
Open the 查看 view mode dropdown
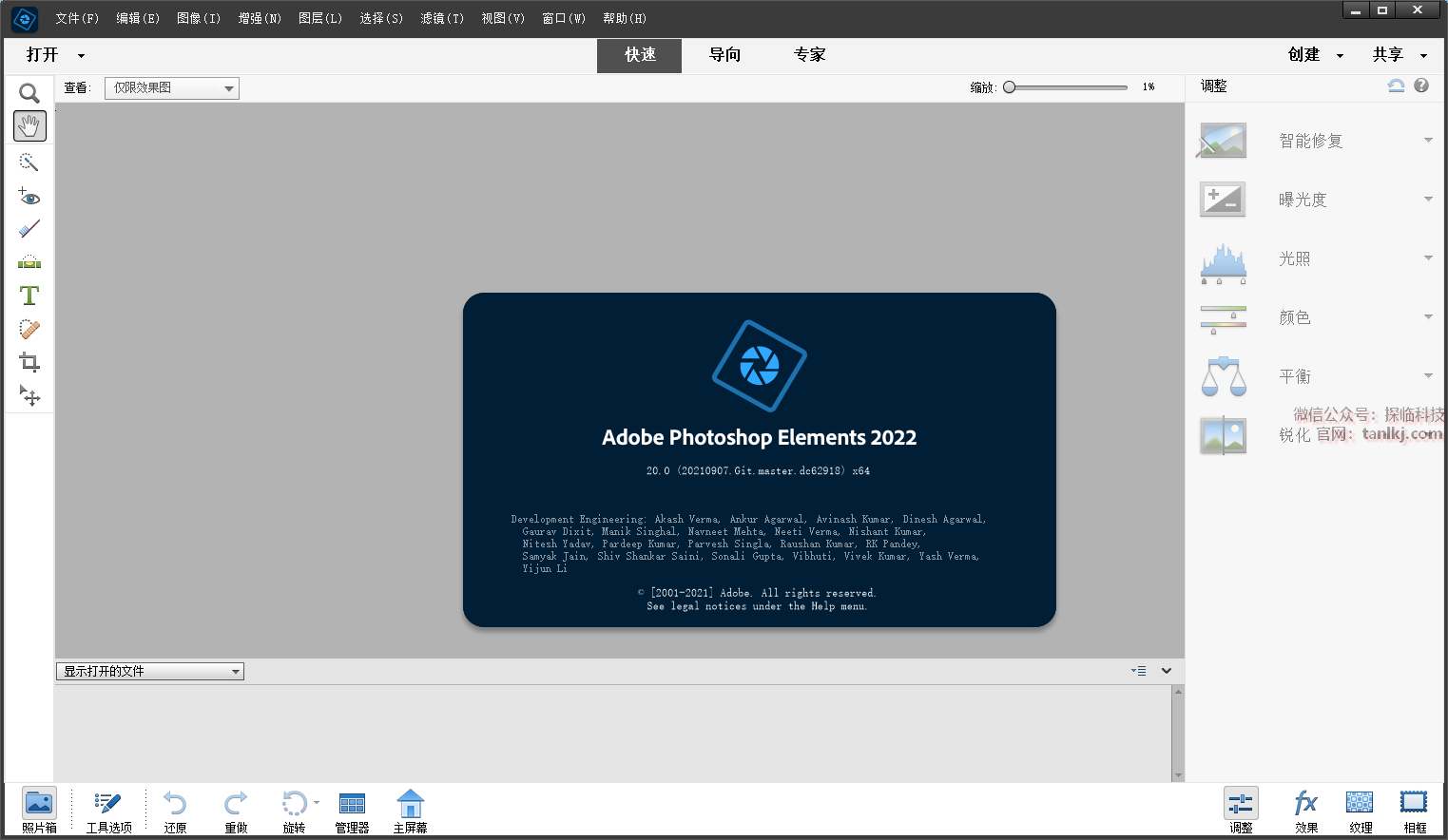point(171,88)
